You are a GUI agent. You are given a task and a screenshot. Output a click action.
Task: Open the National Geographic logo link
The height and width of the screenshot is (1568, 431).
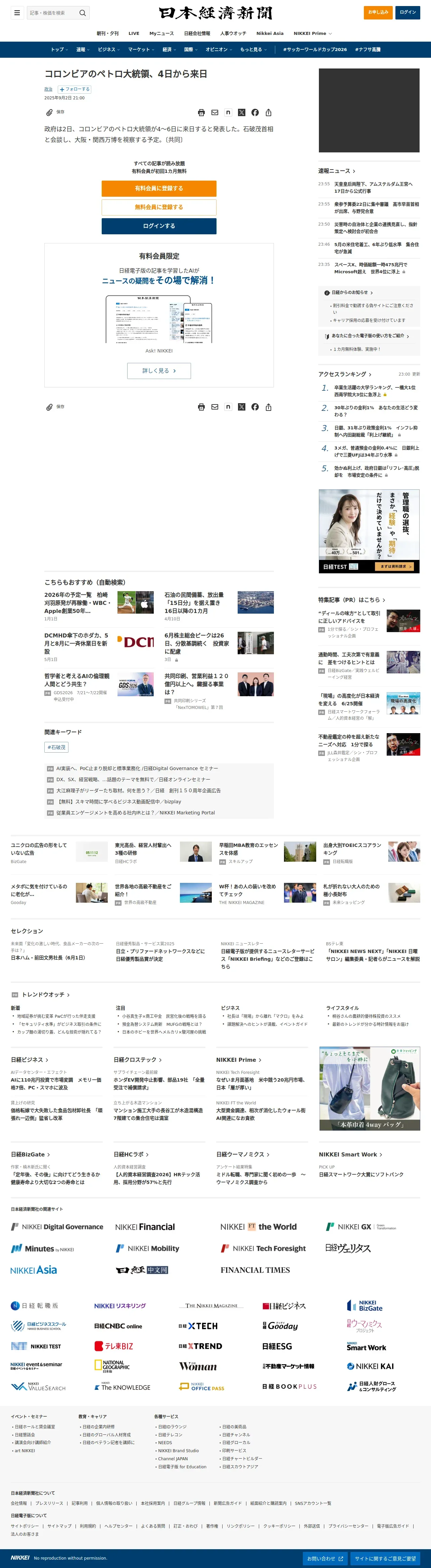[111, 1366]
